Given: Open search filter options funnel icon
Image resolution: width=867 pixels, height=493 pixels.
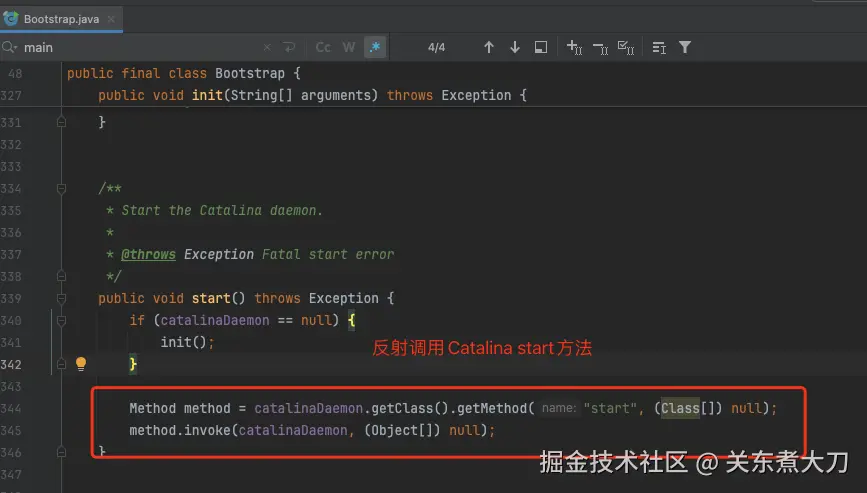Looking at the screenshot, I should pyautogui.click(x=685, y=48).
